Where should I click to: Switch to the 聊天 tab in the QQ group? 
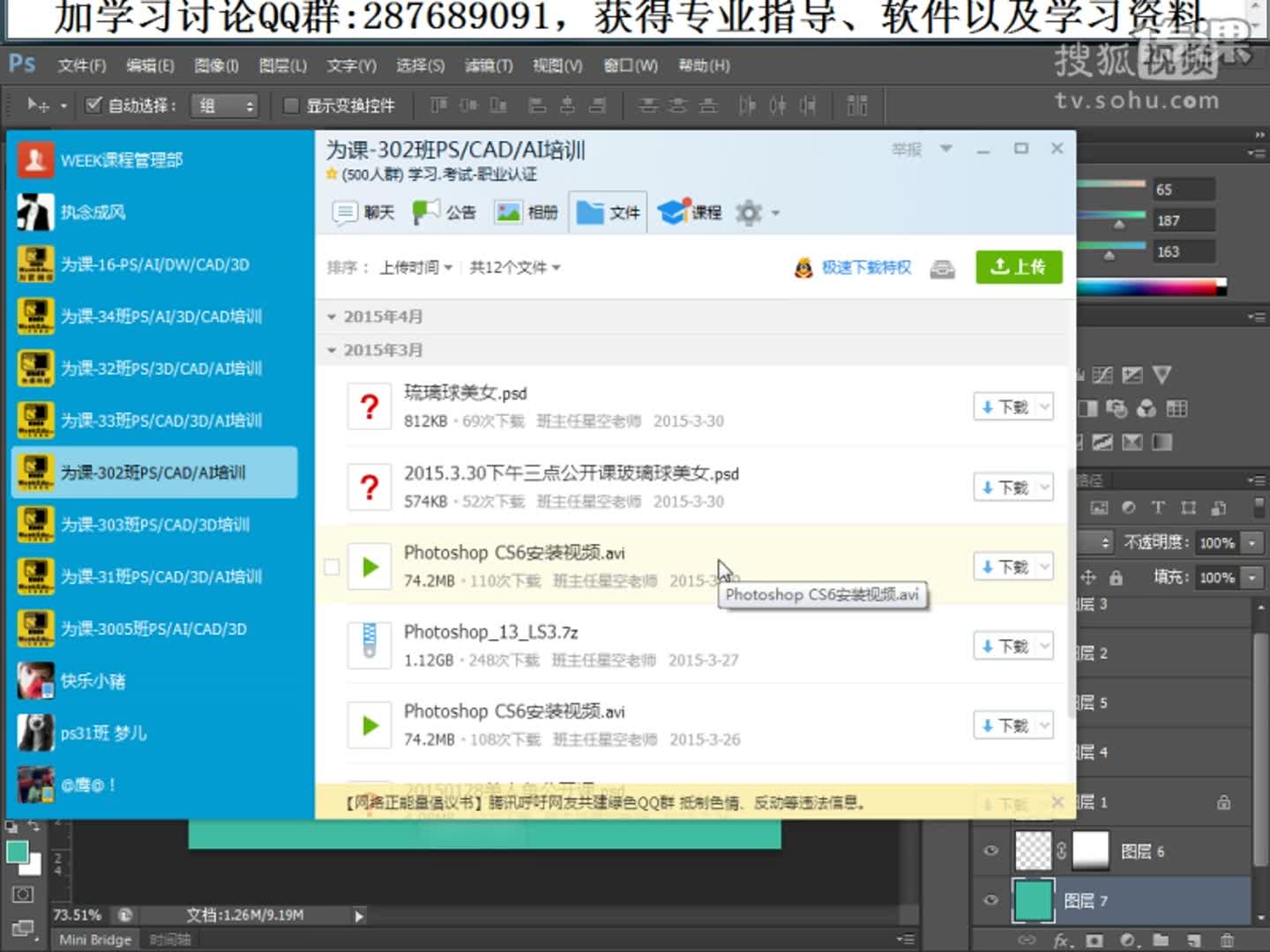click(363, 212)
